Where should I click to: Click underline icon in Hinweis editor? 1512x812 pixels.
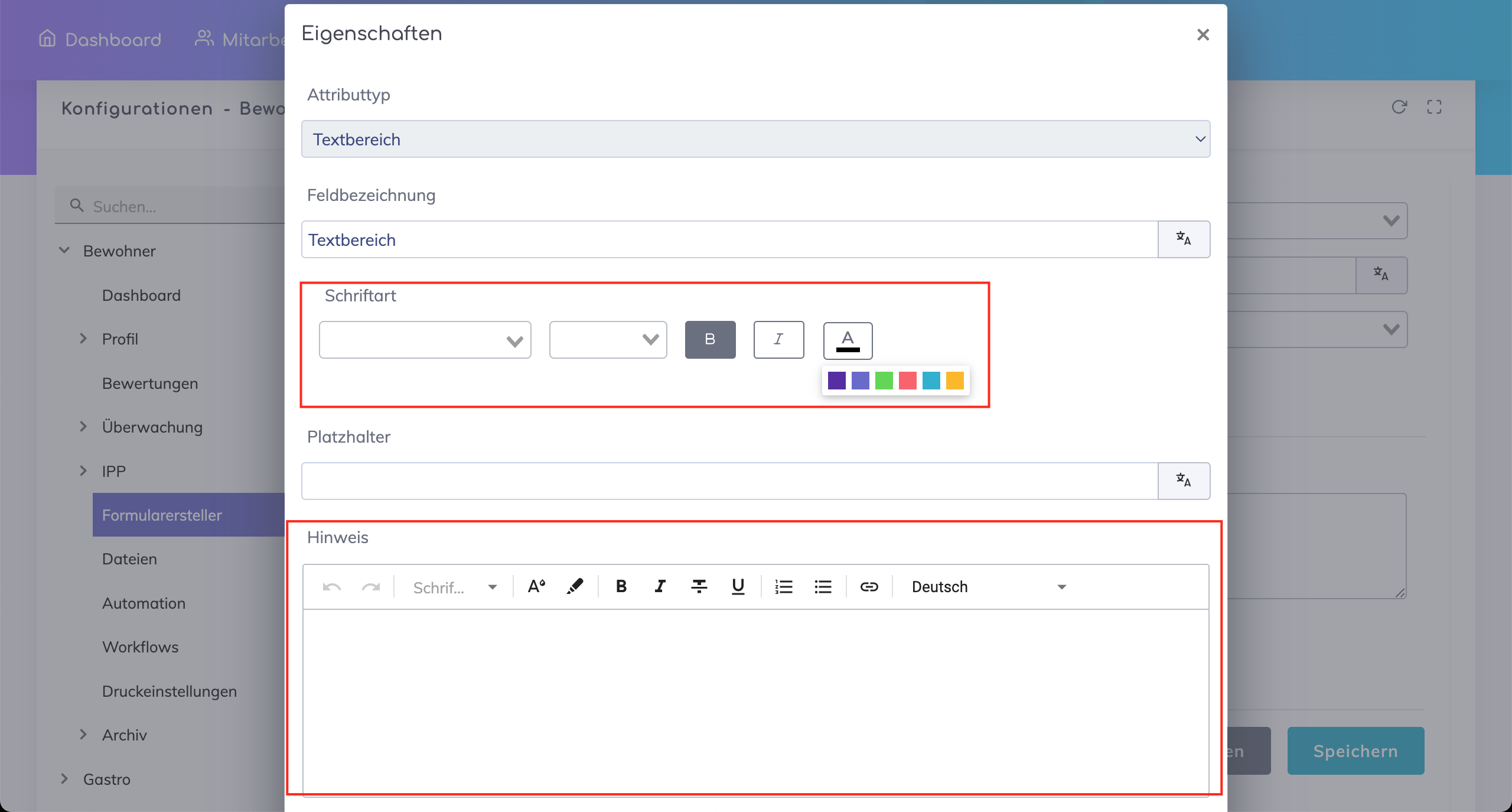(738, 586)
